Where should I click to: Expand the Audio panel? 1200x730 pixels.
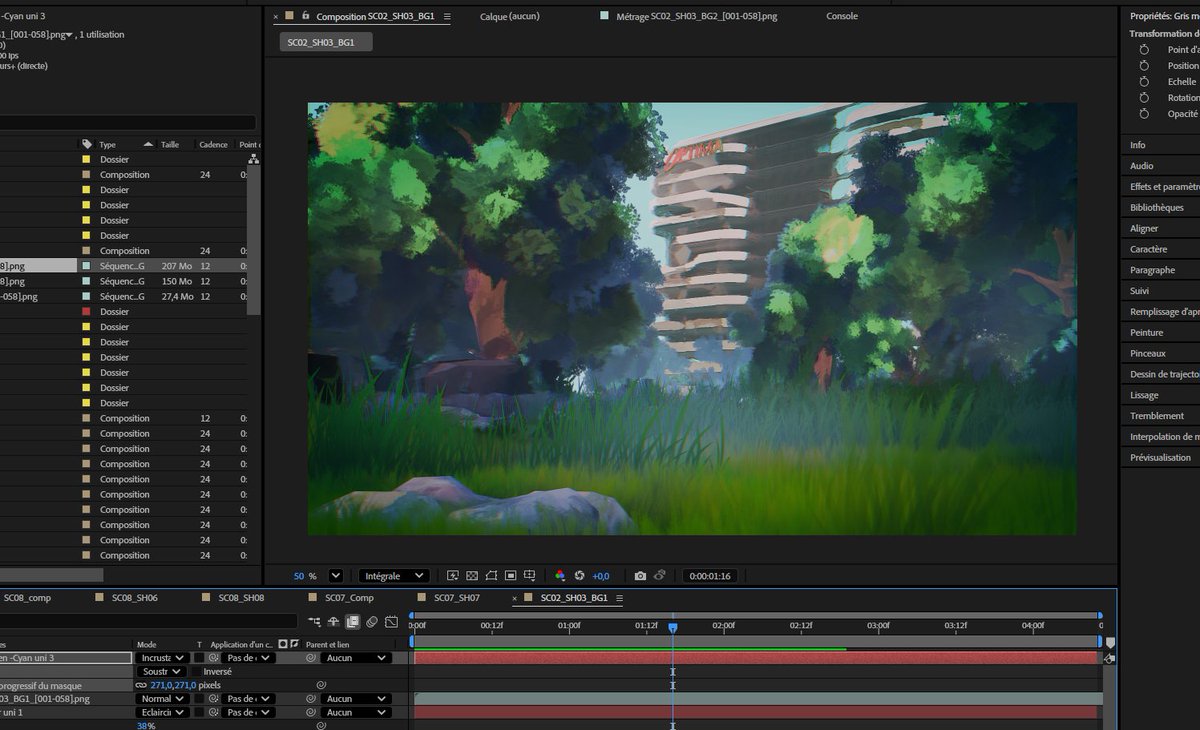pos(1141,166)
